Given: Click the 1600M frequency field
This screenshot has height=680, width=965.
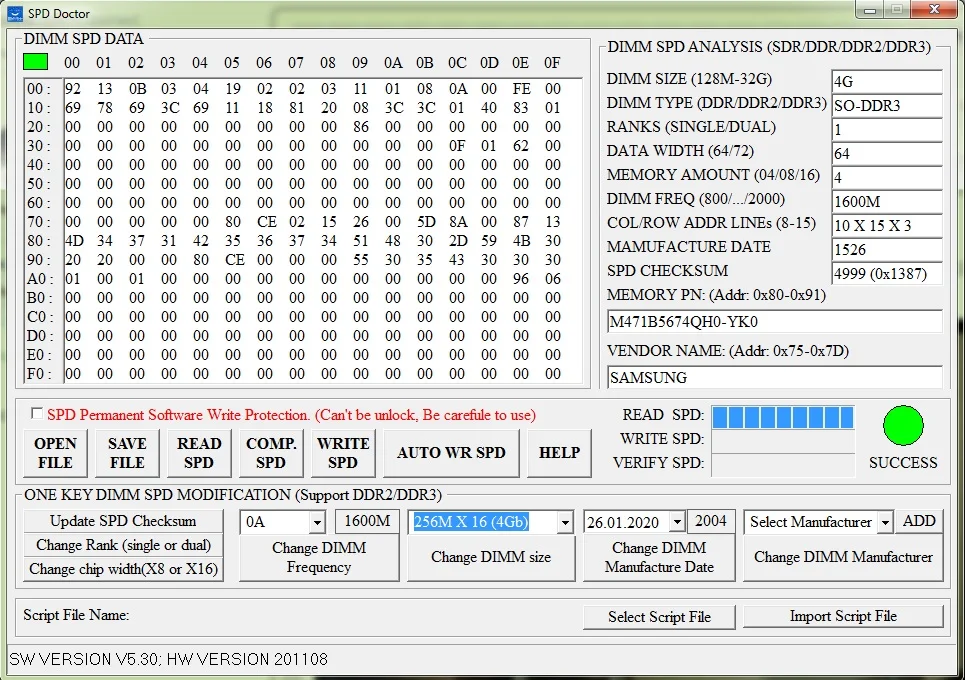Looking at the screenshot, I should 367,521.
